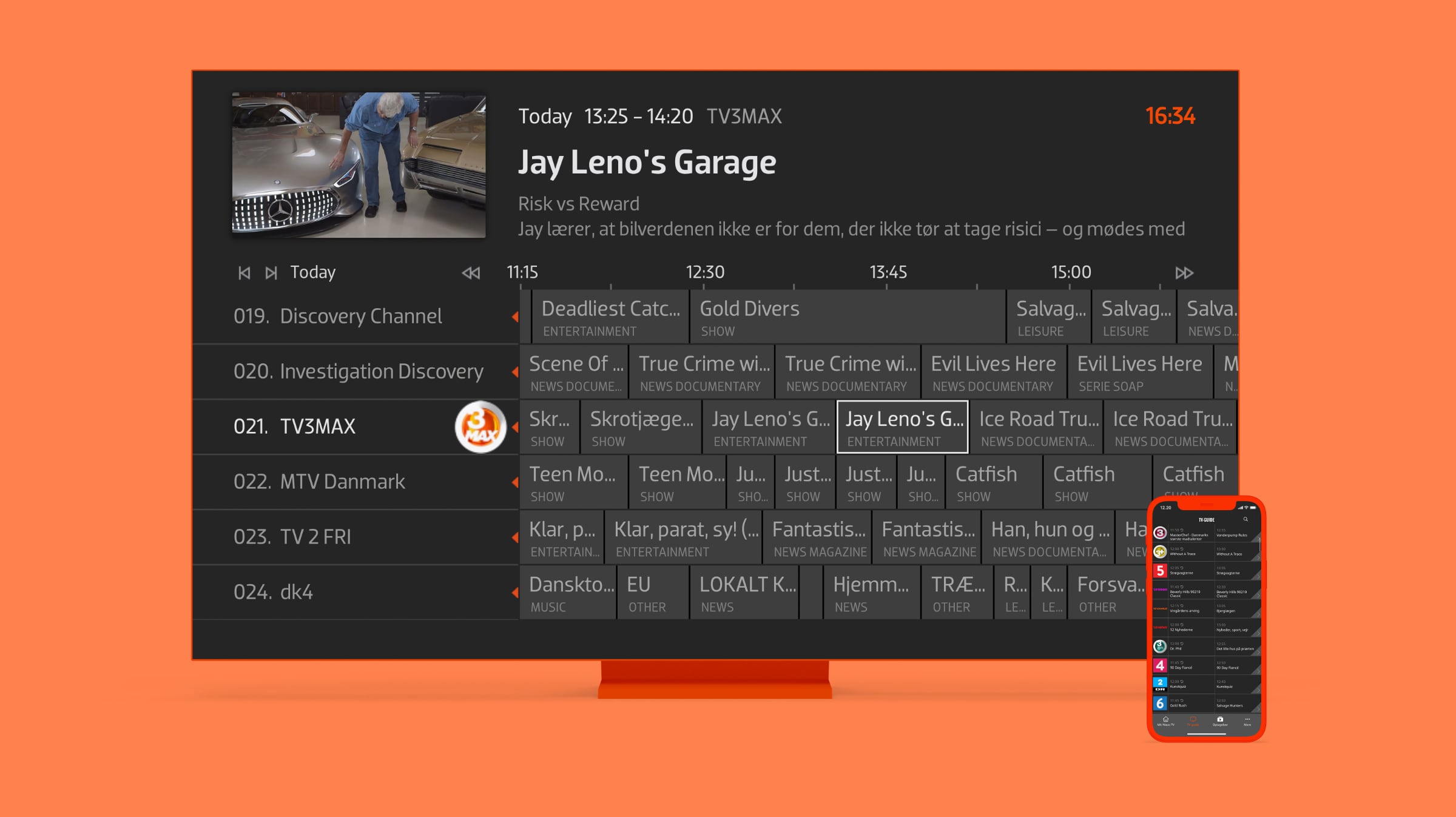Select Evil Lives Here SERIE SOAP entry
Image resolution: width=1456 pixels, height=817 pixels.
(x=1140, y=372)
